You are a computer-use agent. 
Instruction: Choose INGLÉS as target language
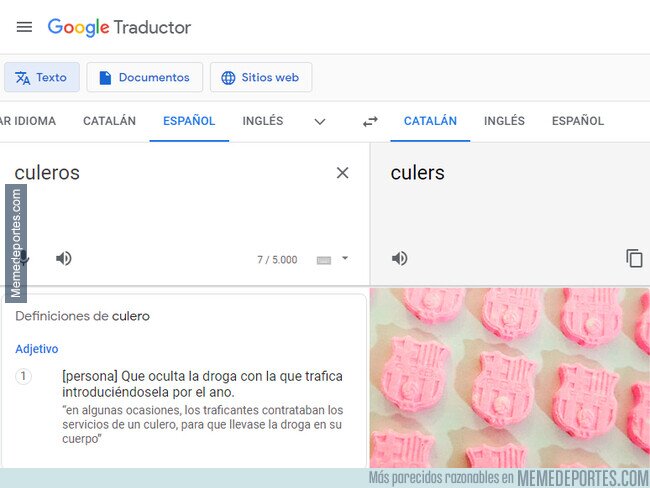coord(504,121)
